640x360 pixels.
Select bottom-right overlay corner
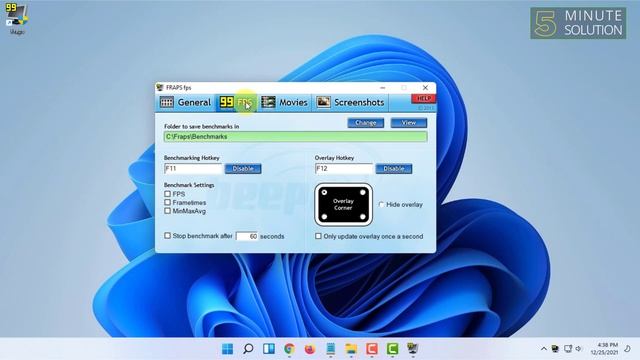[x=362, y=217]
